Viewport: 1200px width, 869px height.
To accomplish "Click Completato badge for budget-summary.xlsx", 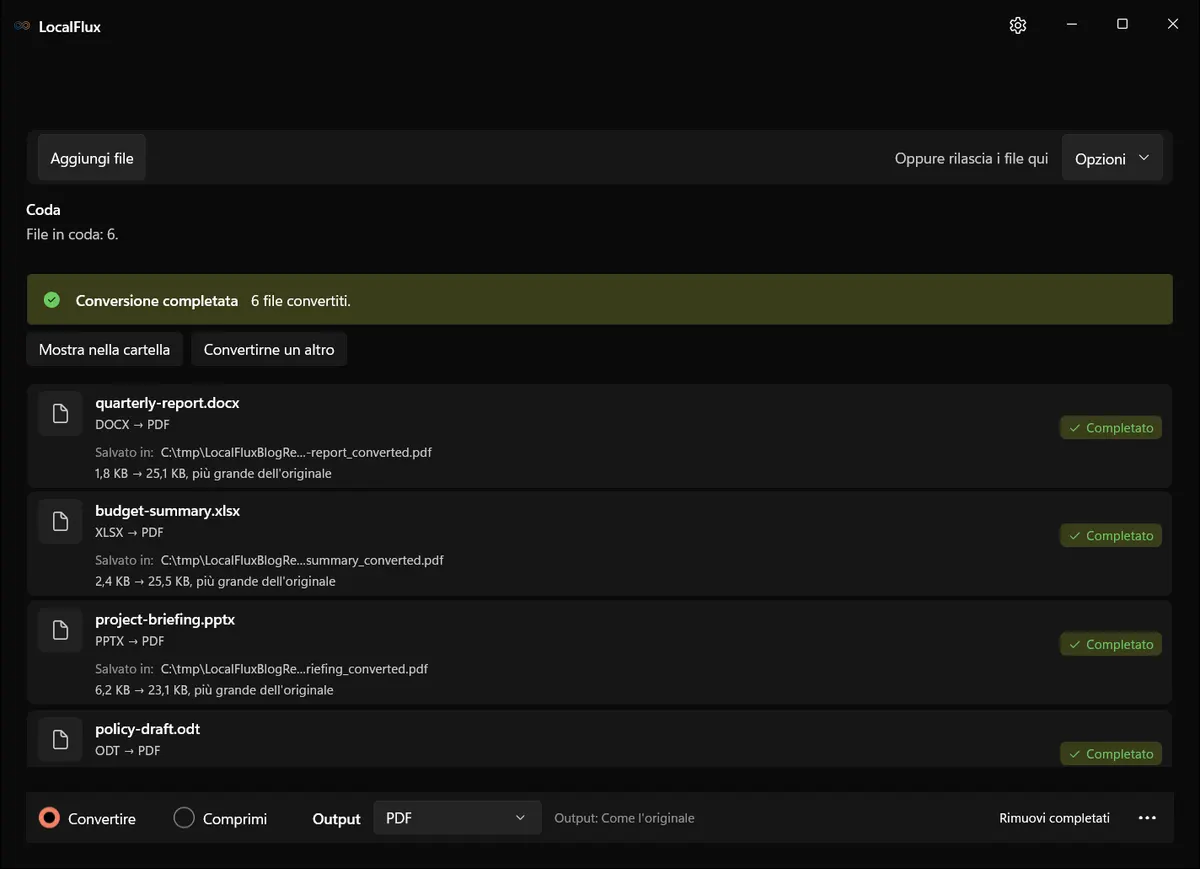I will [x=1111, y=536].
